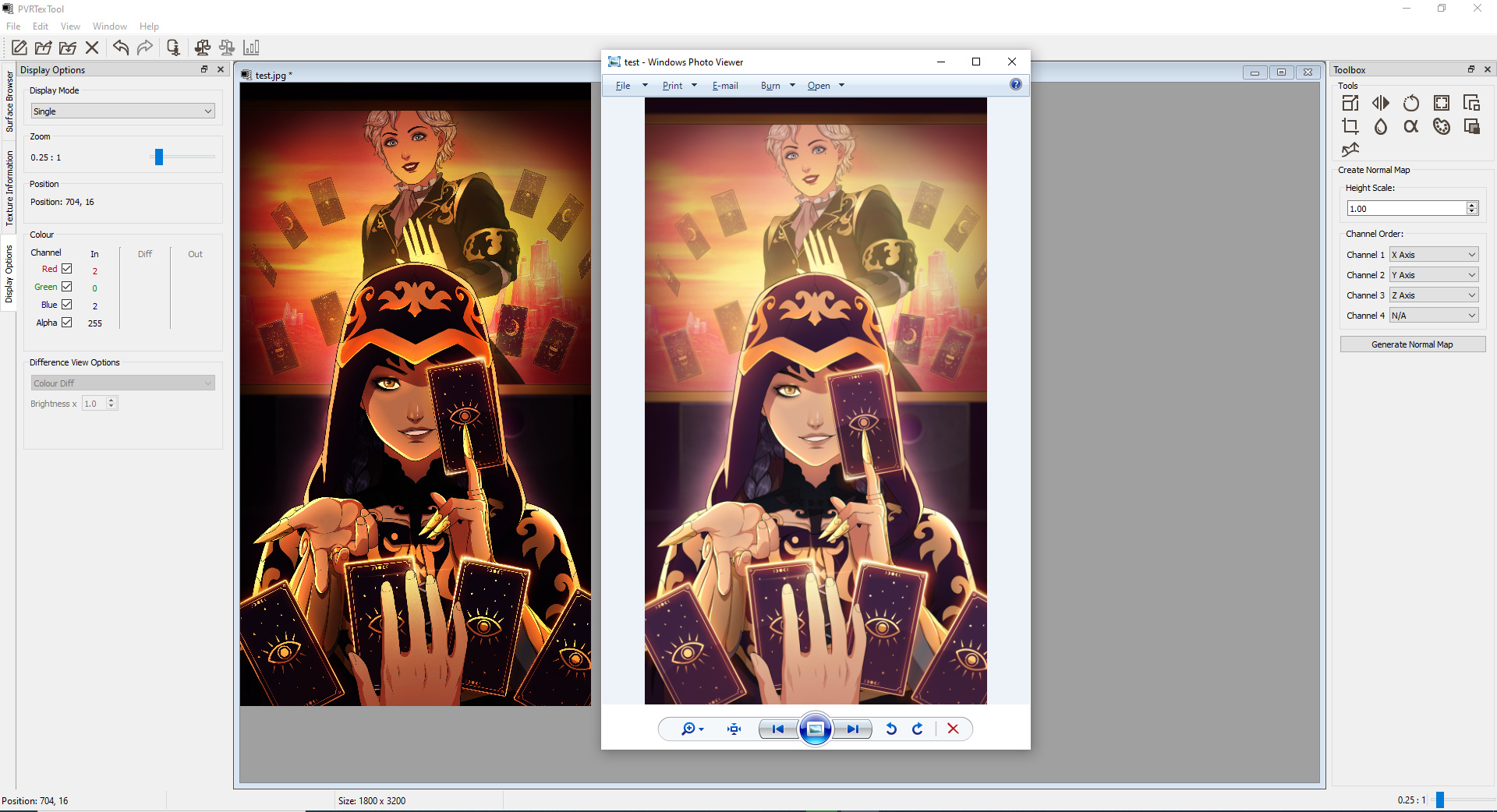Open the Help menu in PVRTexTool
Image resolution: width=1497 pixels, height=812 pixels.
tap(149, 26)
